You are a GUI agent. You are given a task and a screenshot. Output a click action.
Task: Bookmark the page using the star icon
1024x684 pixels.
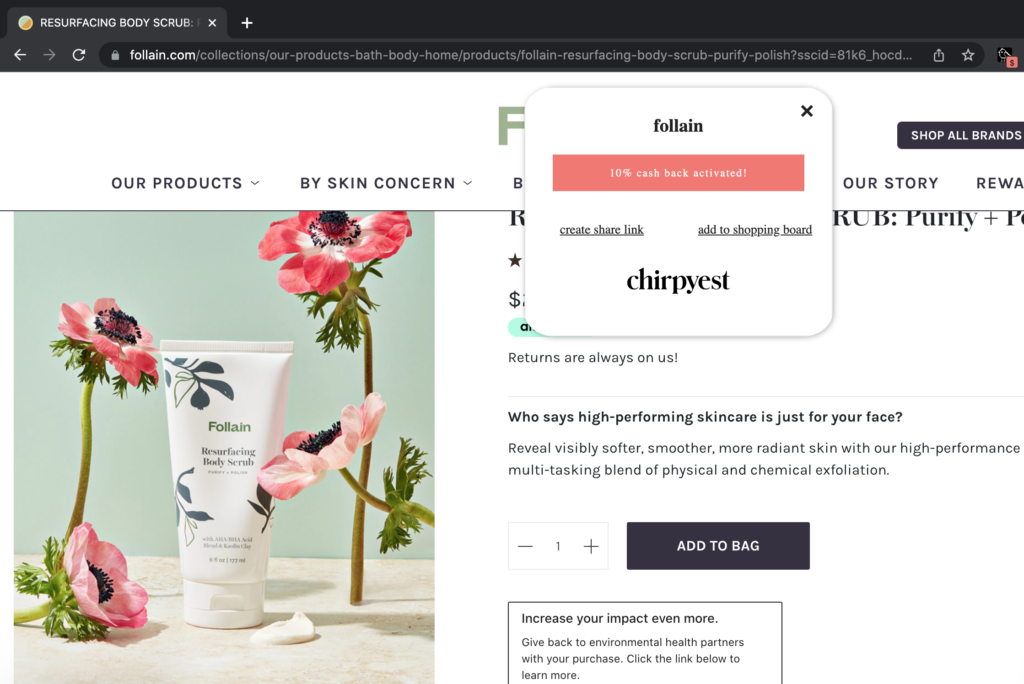click(x=968, y=55)
